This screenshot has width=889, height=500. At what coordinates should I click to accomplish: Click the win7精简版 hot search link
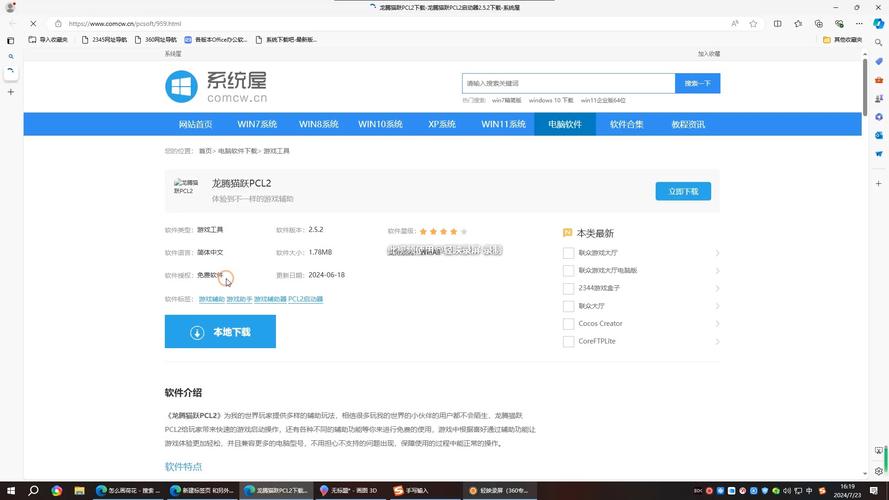point(506,100)
